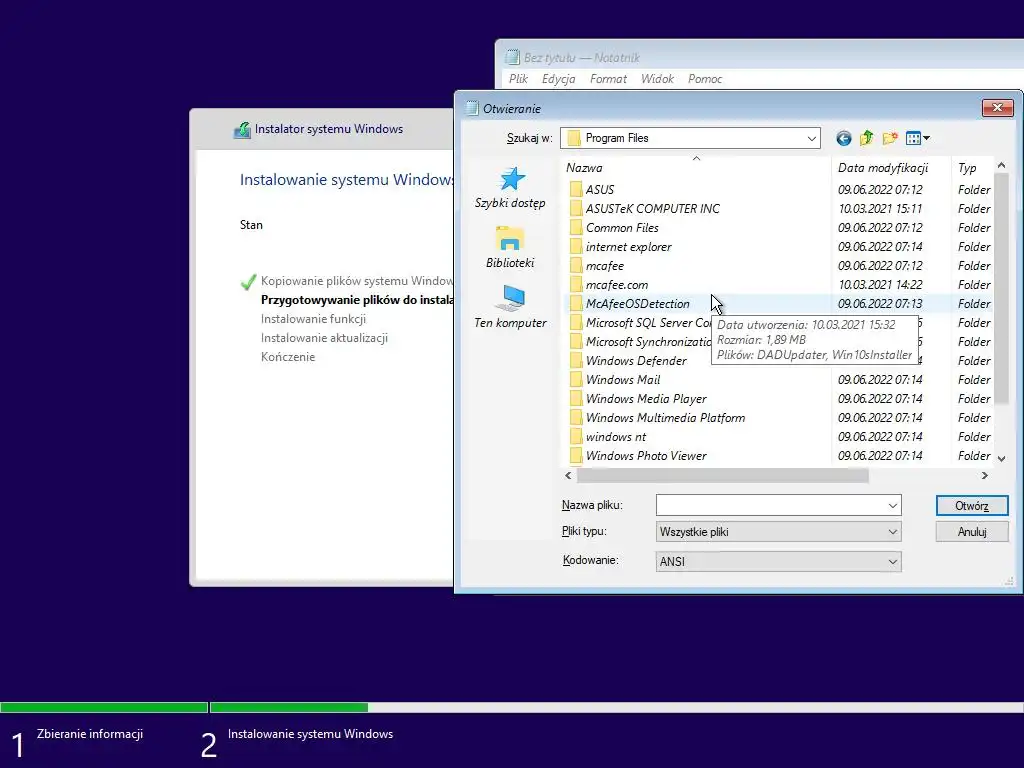Sort by the Typ column header
The image size is (1024, 768).
click(x=972, y=168)
